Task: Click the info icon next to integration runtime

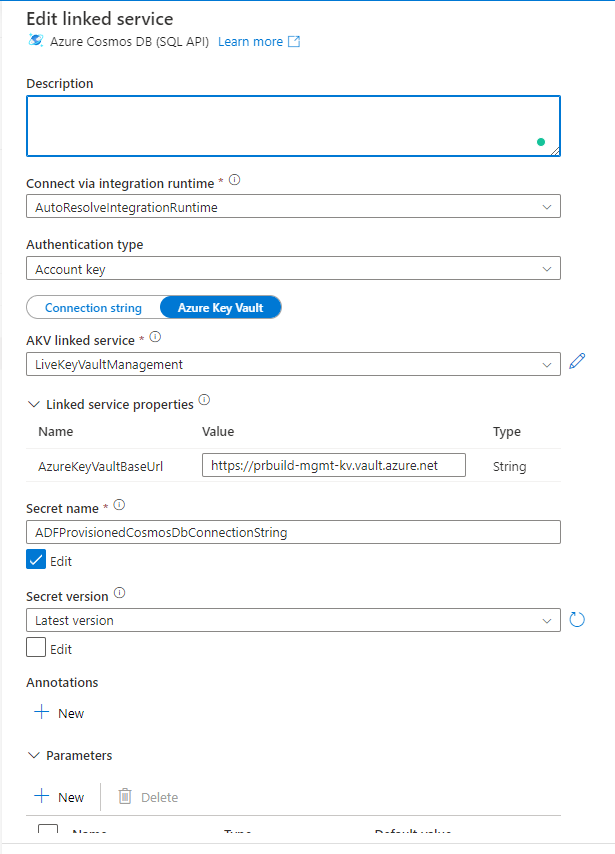Action: point(235,181)
